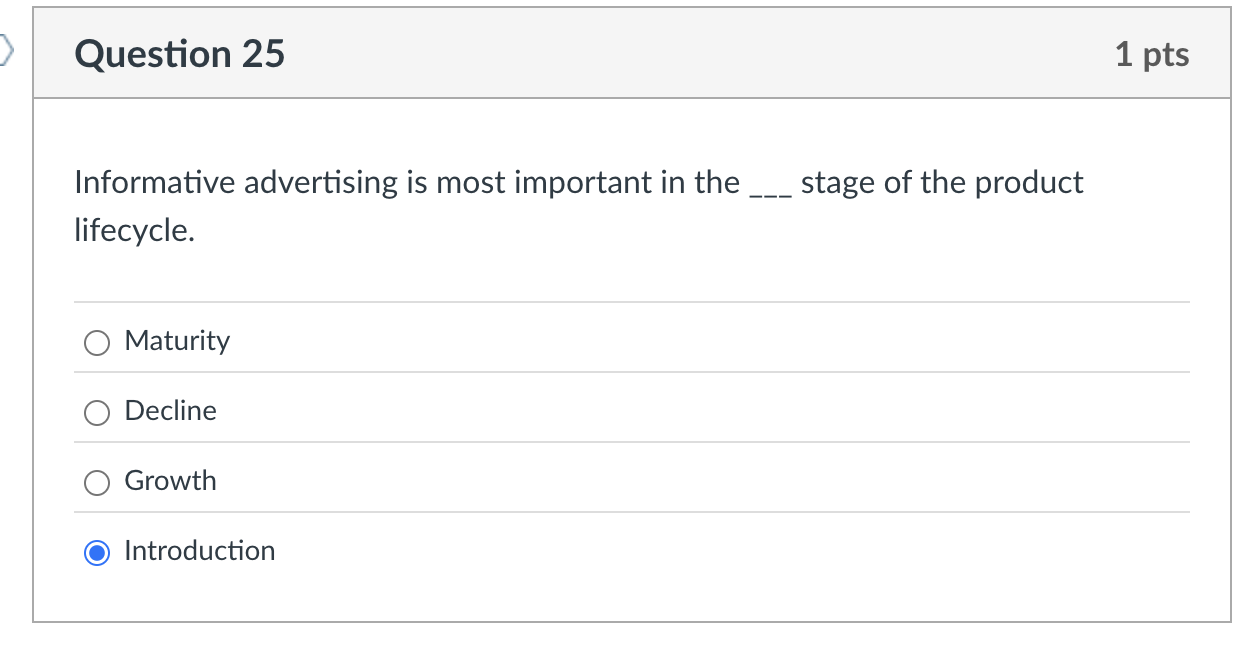Click the empty Growth radio circle

[97, 482]
